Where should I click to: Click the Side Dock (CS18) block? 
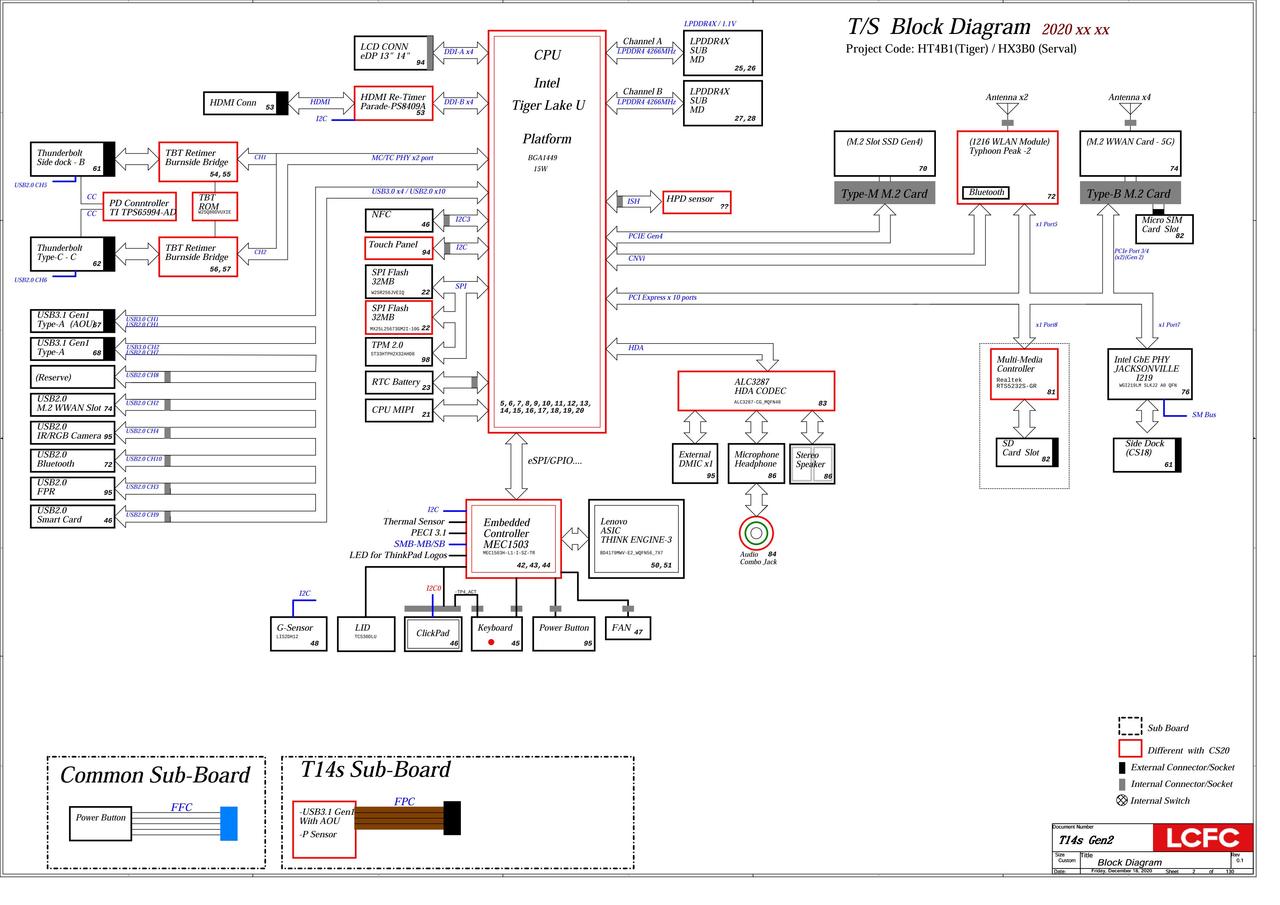click(x=1147, y=455)
